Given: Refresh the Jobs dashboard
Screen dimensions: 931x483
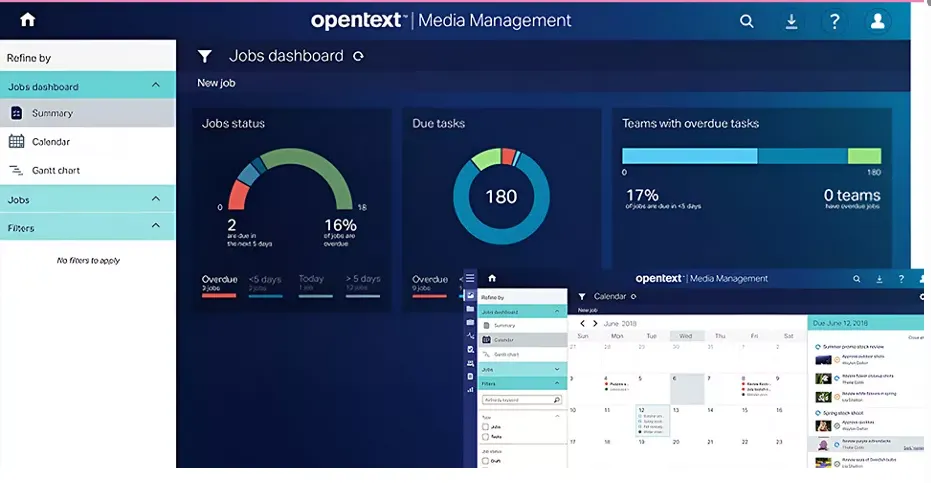Looking at the screenshot, I should tap(358, 56).
